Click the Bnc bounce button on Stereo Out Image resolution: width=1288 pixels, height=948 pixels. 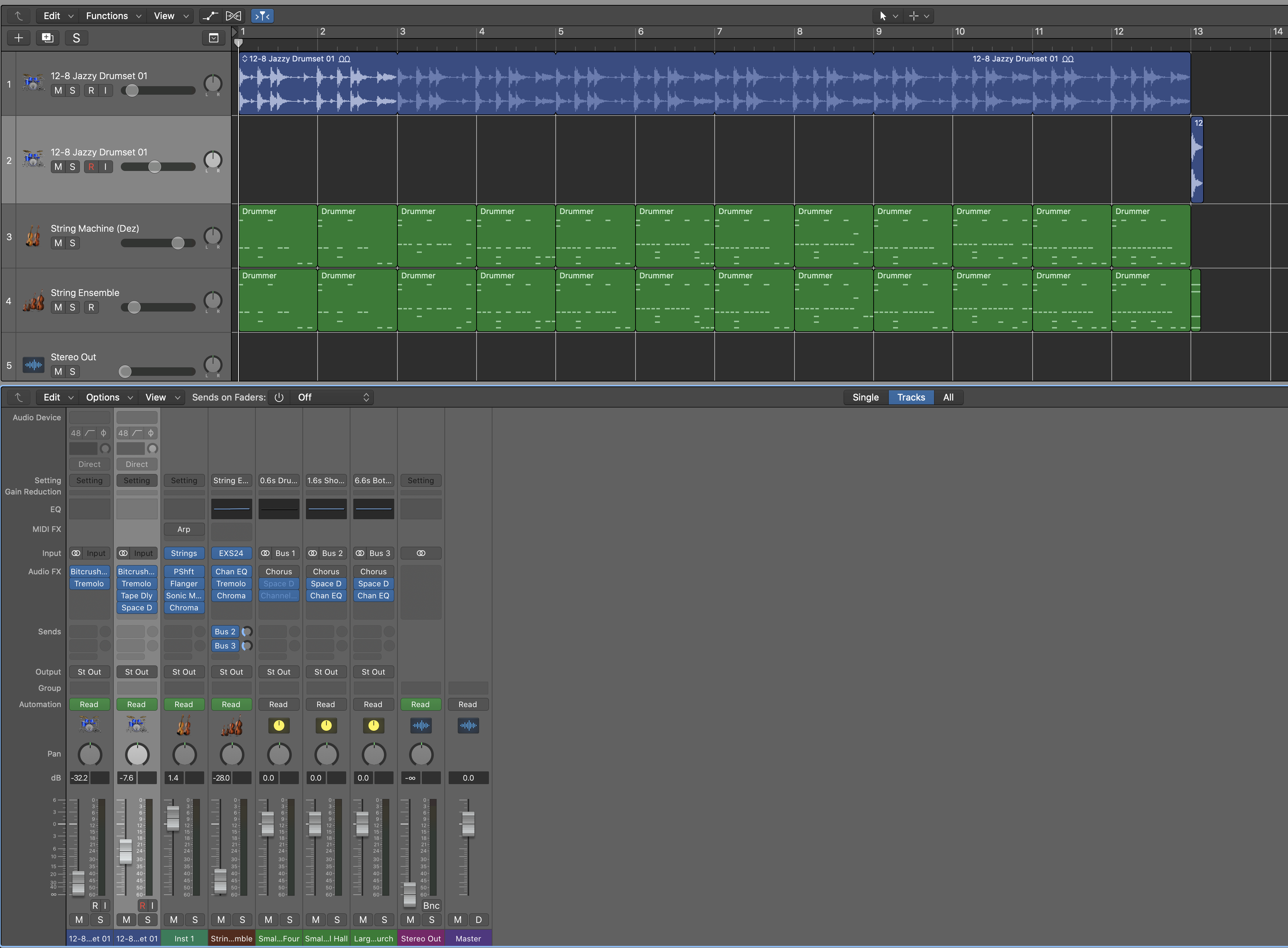tap(431, 906)
